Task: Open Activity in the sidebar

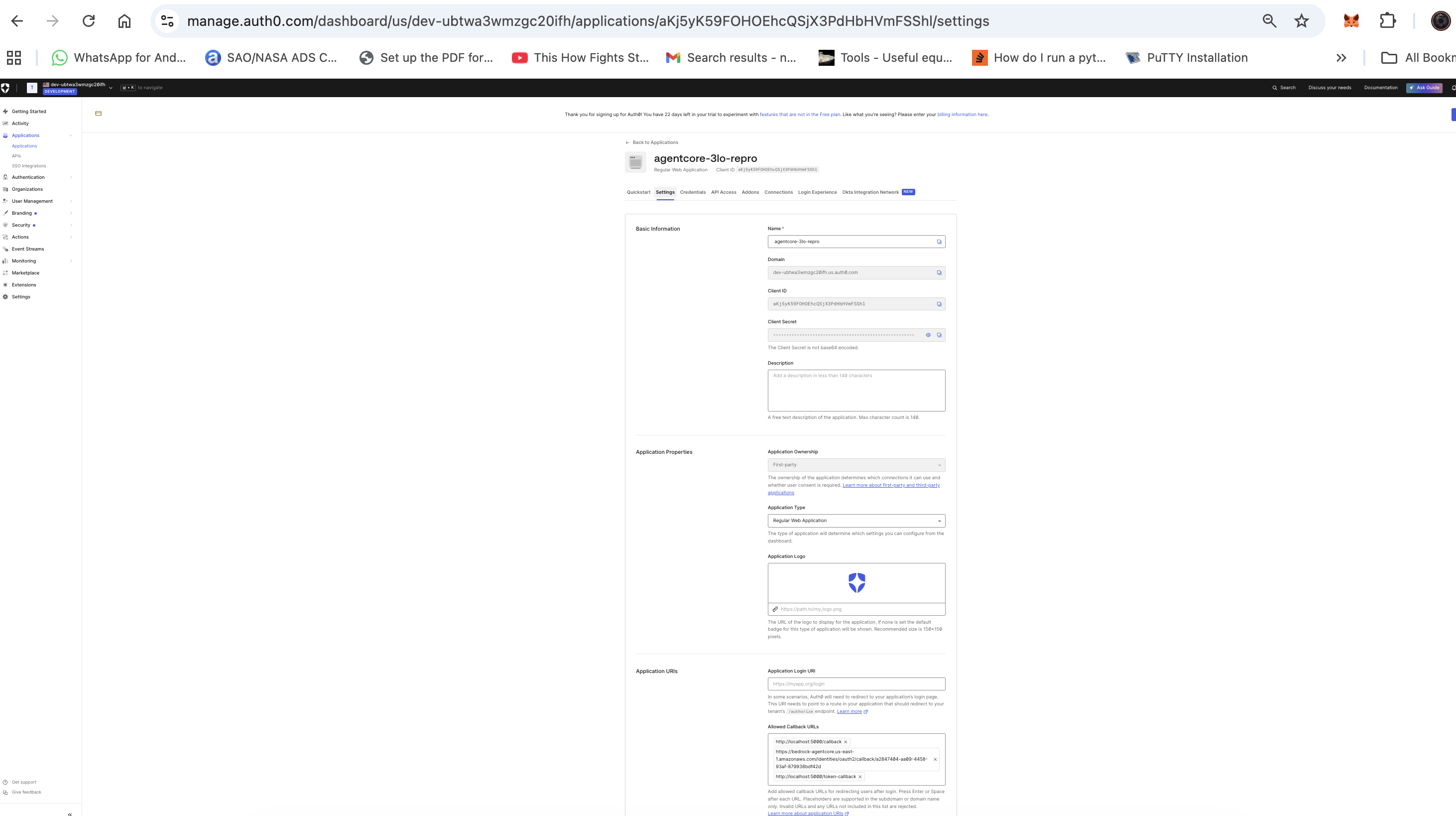Action: click(x=20, y=123)
